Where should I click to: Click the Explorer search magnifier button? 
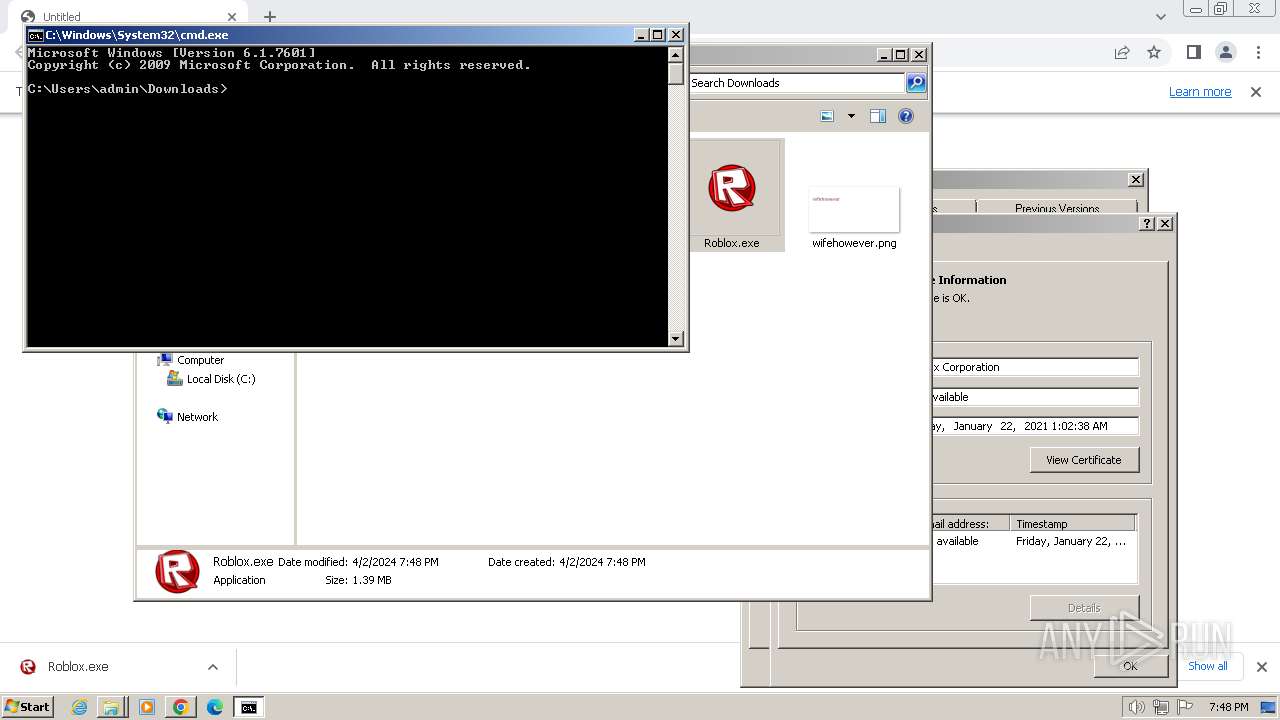(916, 83)
